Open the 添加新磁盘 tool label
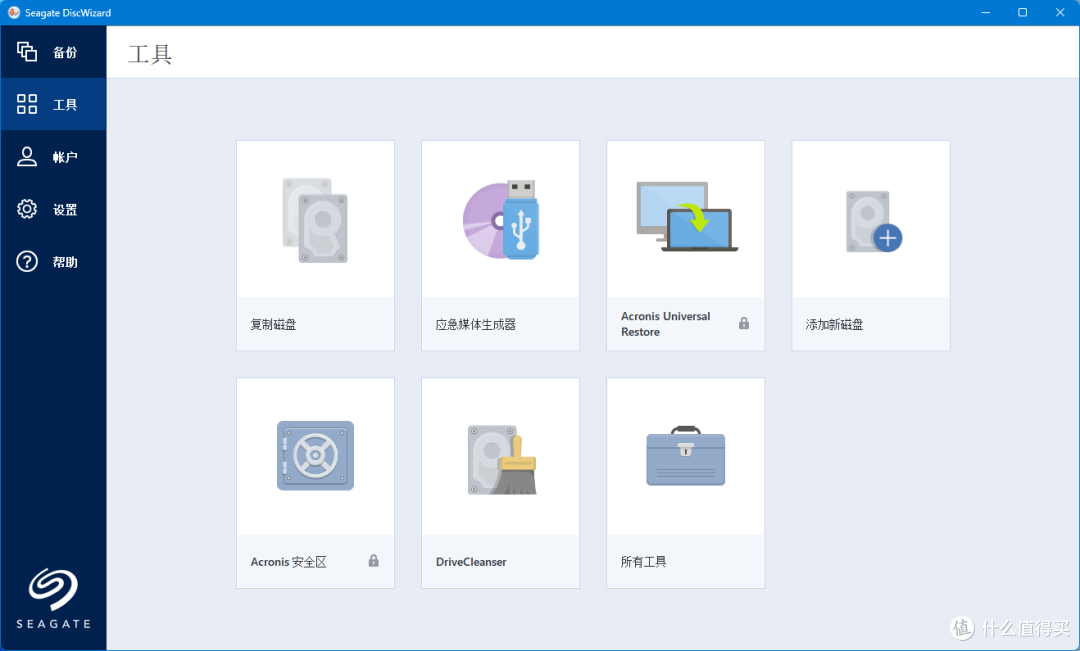 834,324
